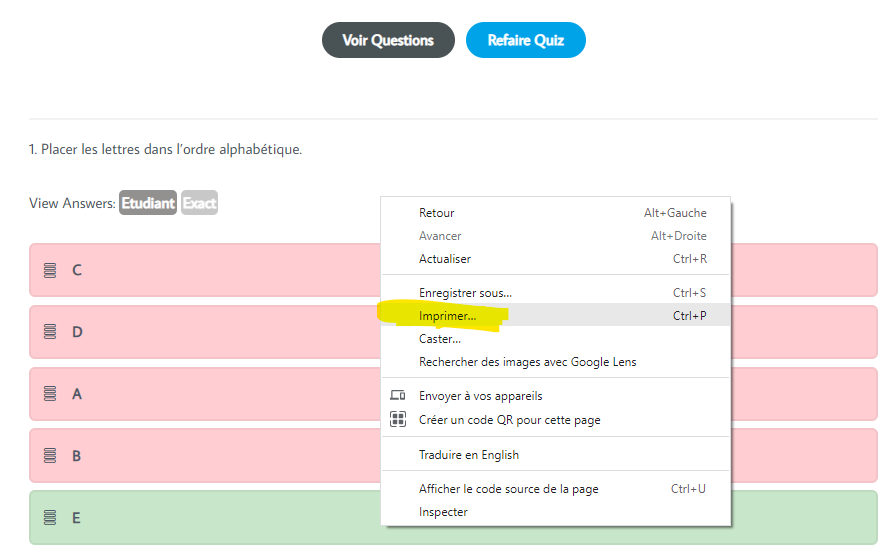Click the drag handle icon beside letter B
The image size is (890, 560).
pyautogui.click(x=50, y=456)
